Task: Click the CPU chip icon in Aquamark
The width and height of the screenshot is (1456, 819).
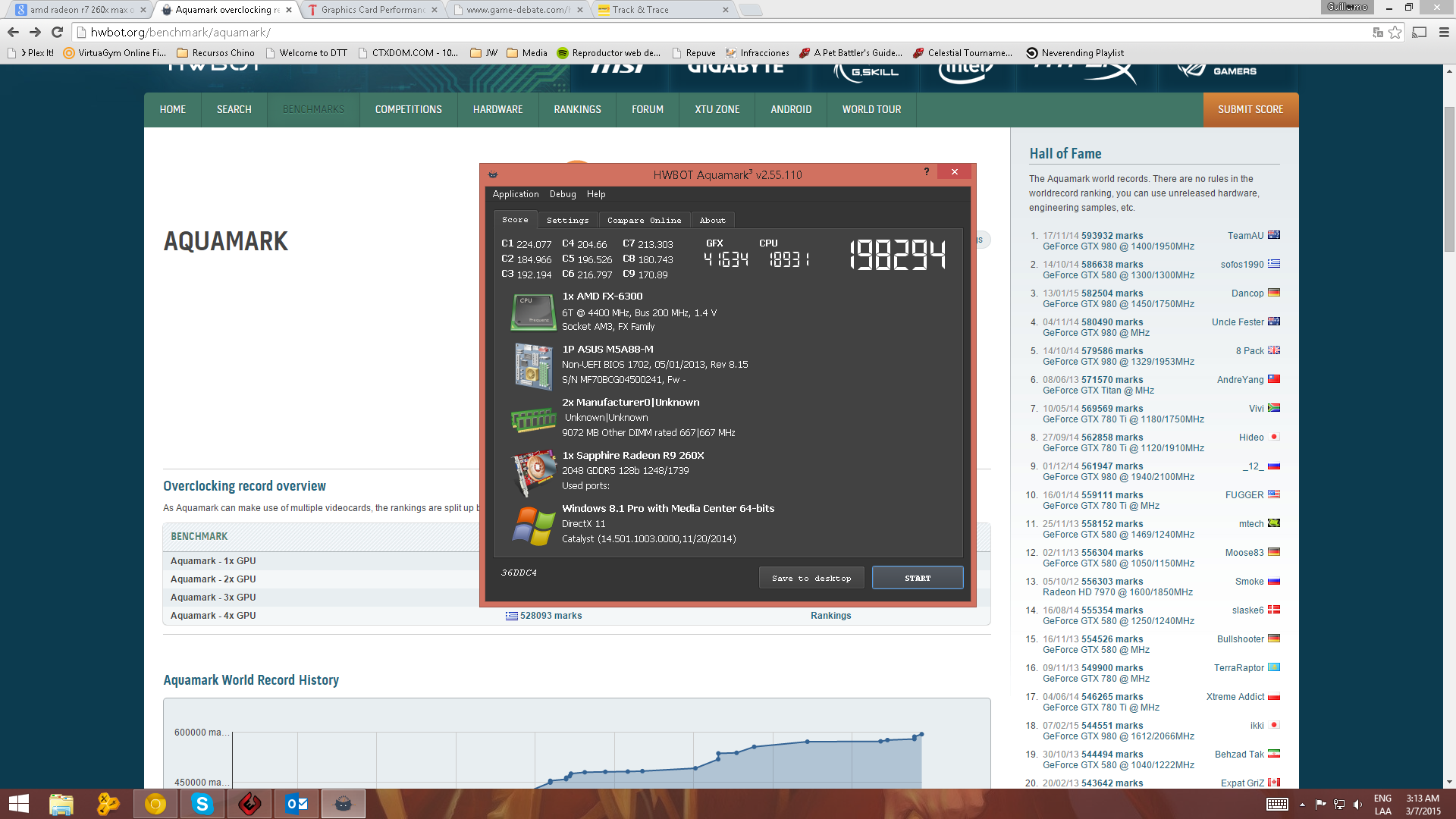Action: click(x=534, y=312)
